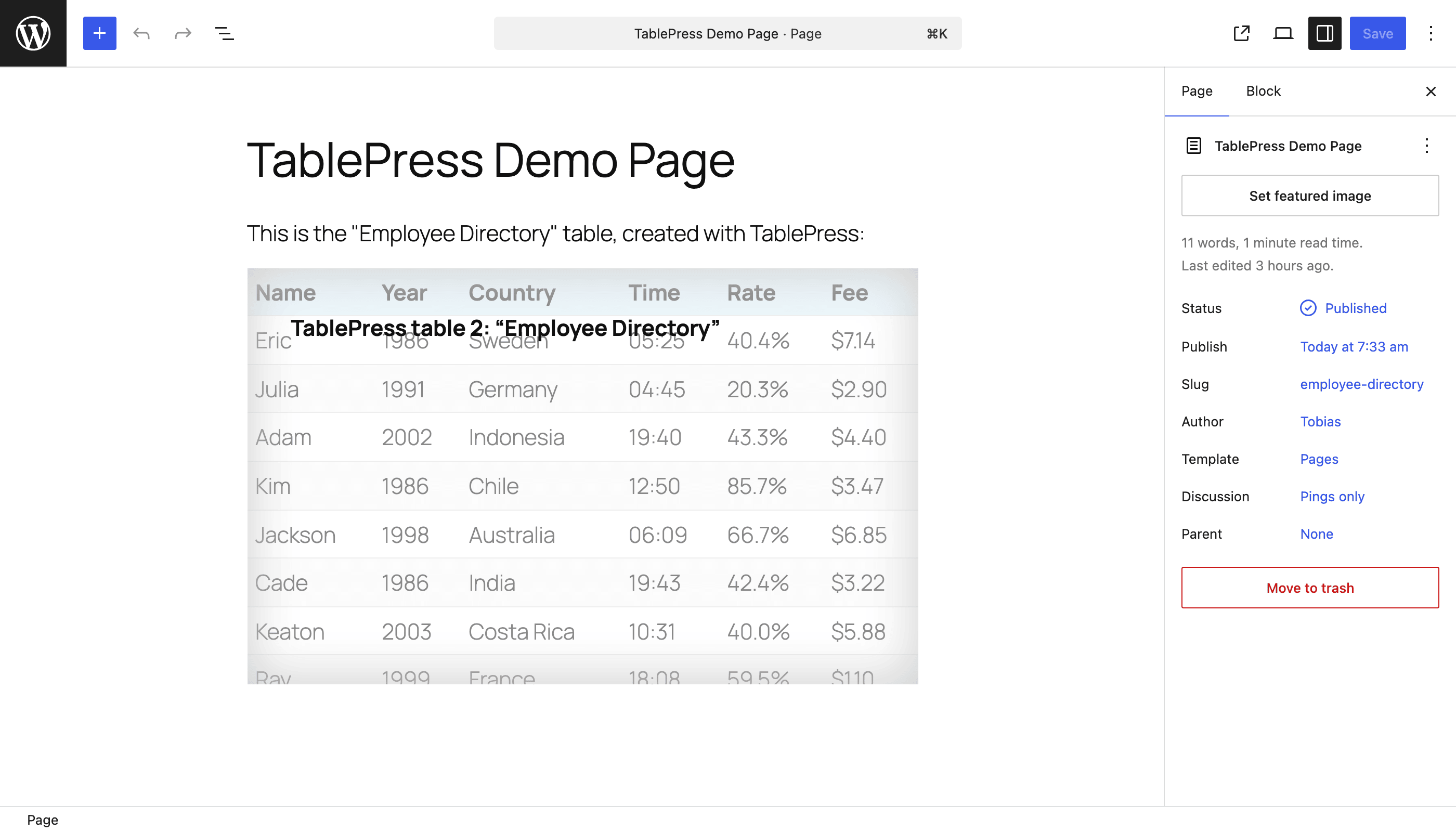Switch to the Block settings tab
1456x832 pixels.
(x=1264, y=92)
